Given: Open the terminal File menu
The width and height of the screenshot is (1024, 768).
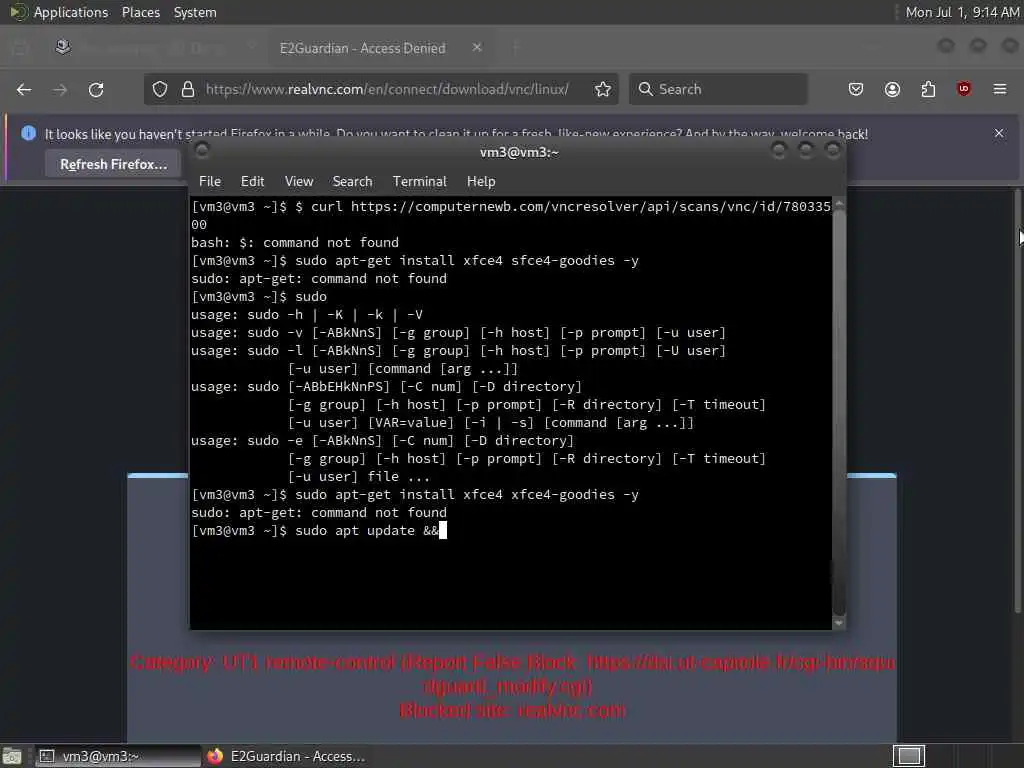Looking at the screenshot, I should coord(210,182).
